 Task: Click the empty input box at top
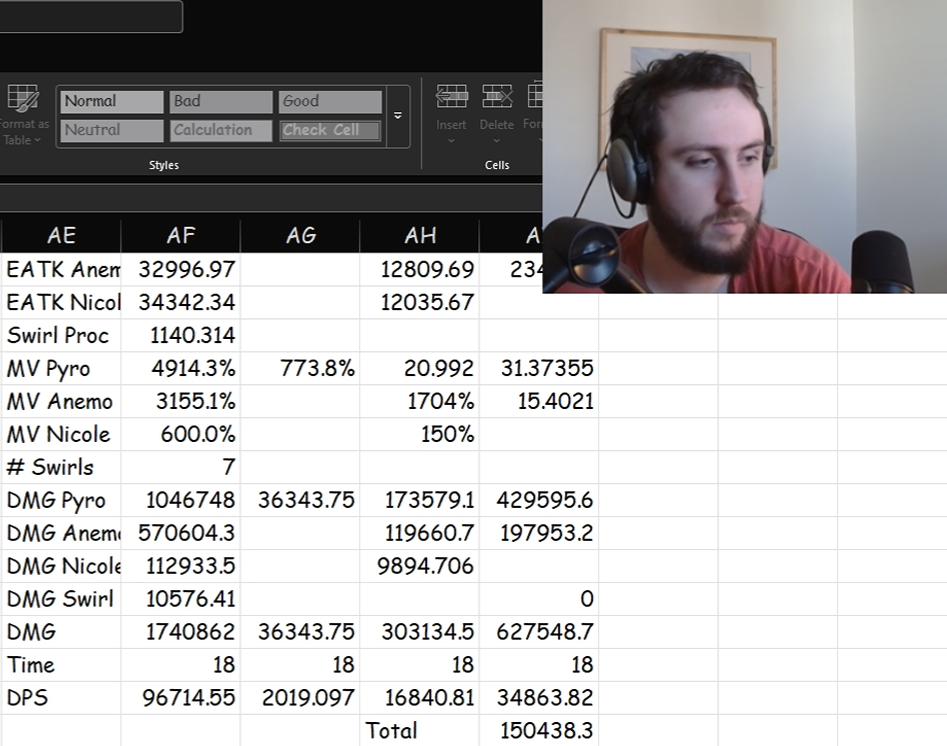[91, 16]
